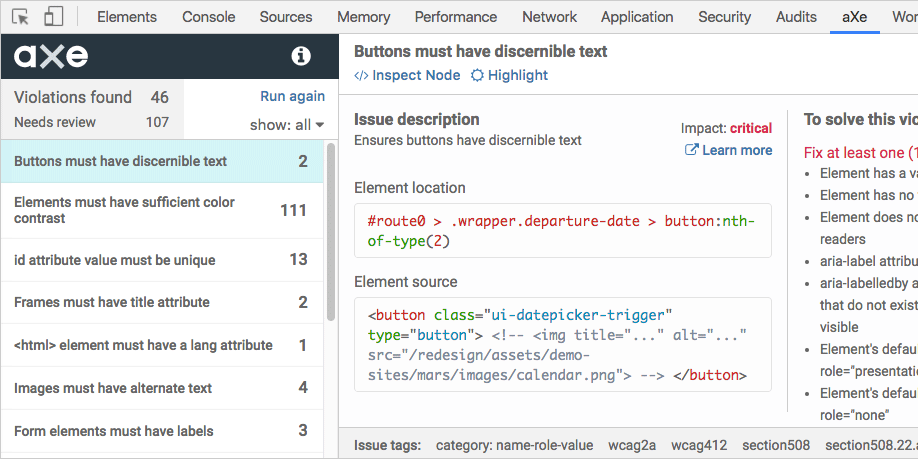
Task: Open the axe info icon
Action: [x=301, y=56]
